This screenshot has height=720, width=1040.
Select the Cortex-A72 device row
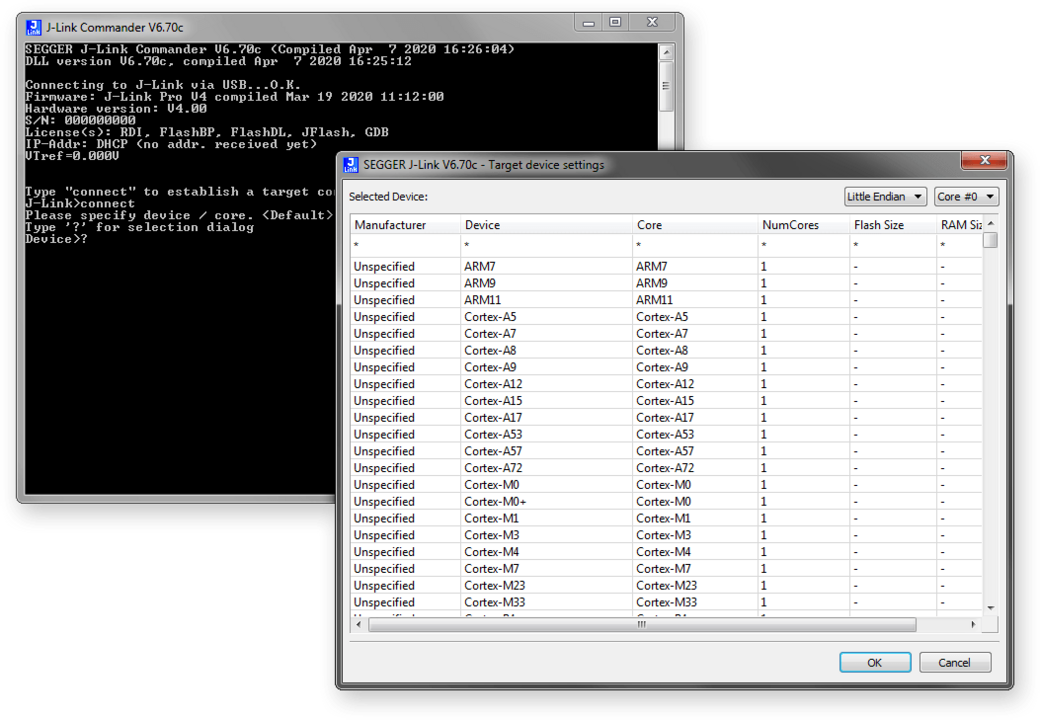(x=666, y=468)
